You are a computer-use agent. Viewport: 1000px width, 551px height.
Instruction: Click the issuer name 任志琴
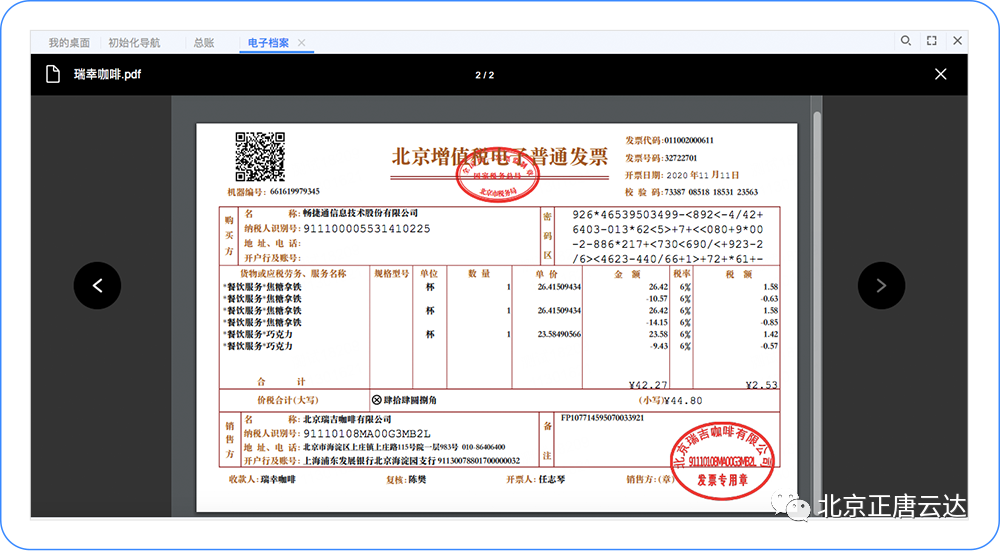552,479
